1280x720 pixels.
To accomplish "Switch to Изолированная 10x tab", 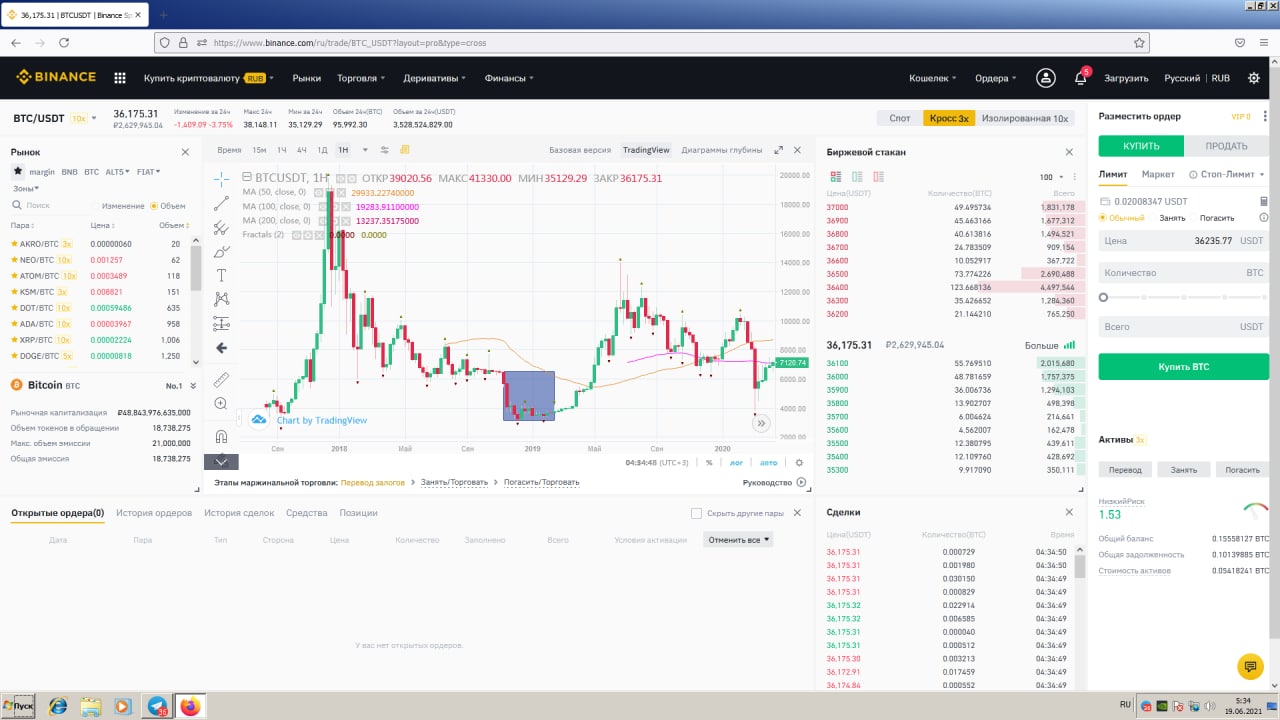I will tap(1024, 118).
